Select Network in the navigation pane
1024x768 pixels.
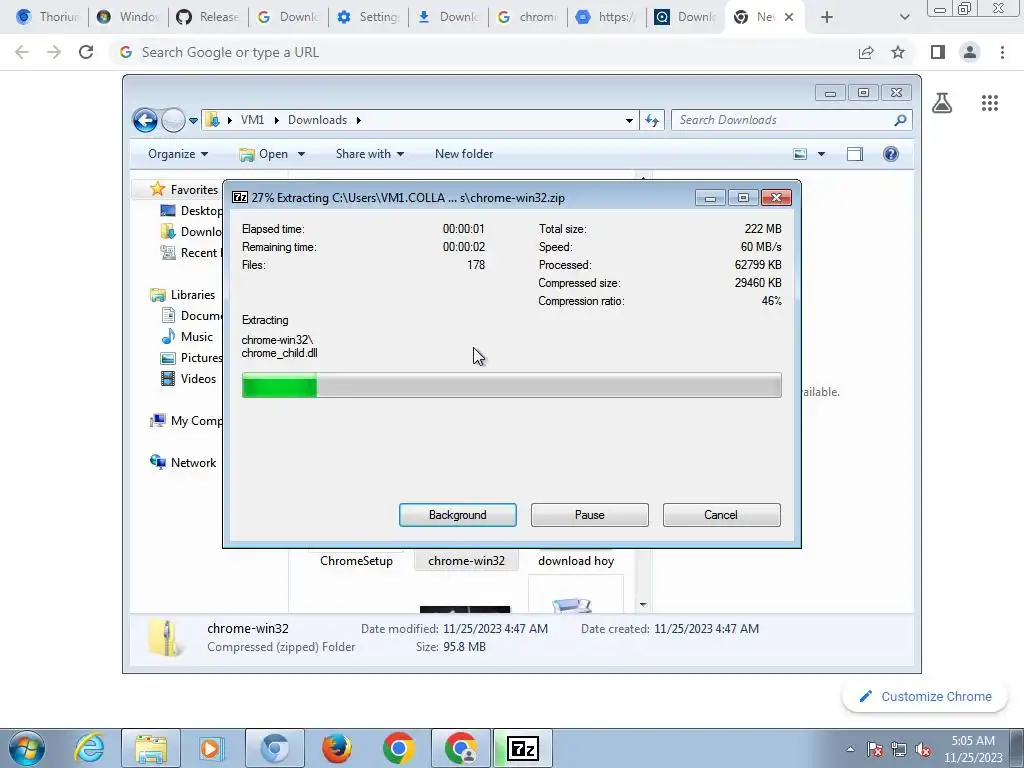[184, 462]
